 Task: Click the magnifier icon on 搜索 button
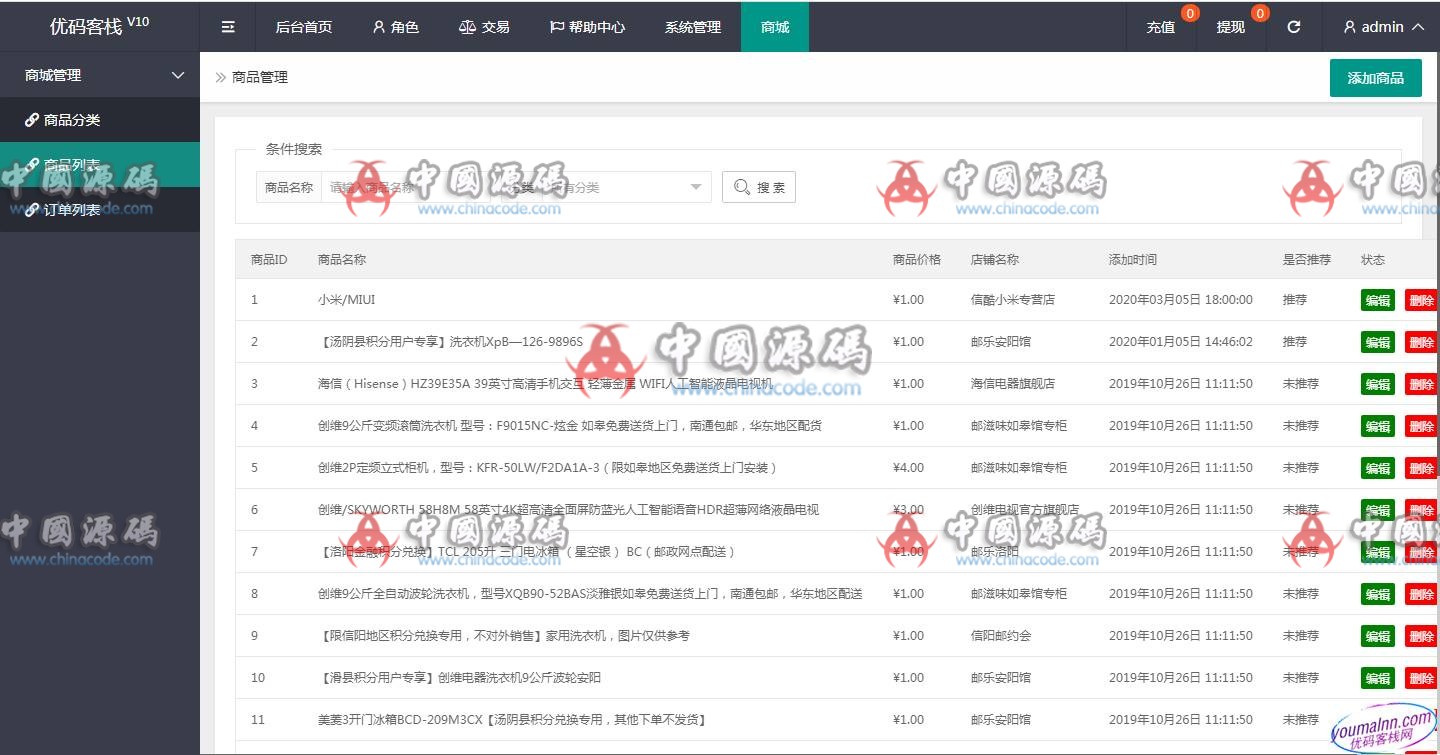741,187
